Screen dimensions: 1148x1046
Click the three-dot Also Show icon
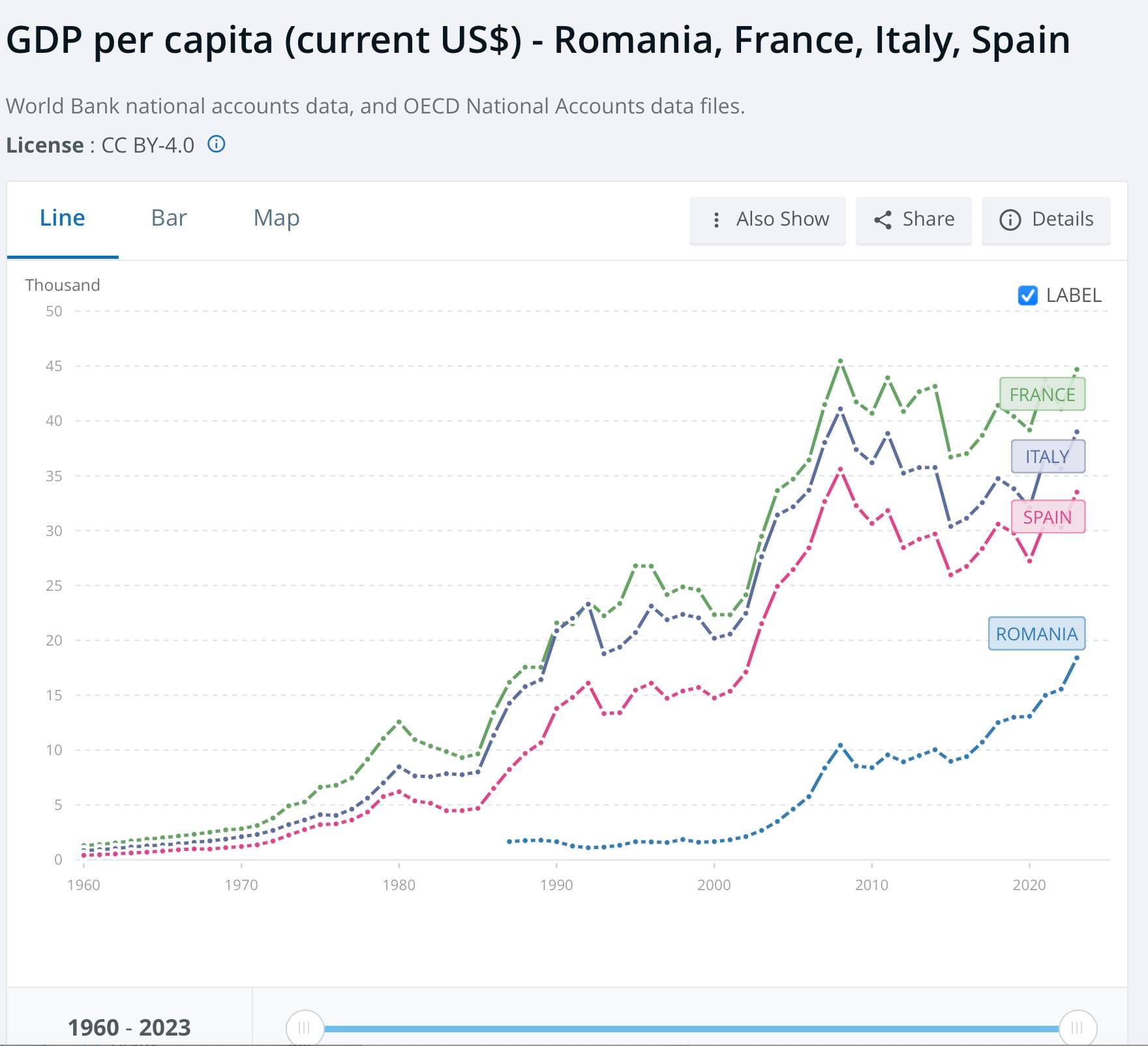pyautogui.click(x=716, y=220)
